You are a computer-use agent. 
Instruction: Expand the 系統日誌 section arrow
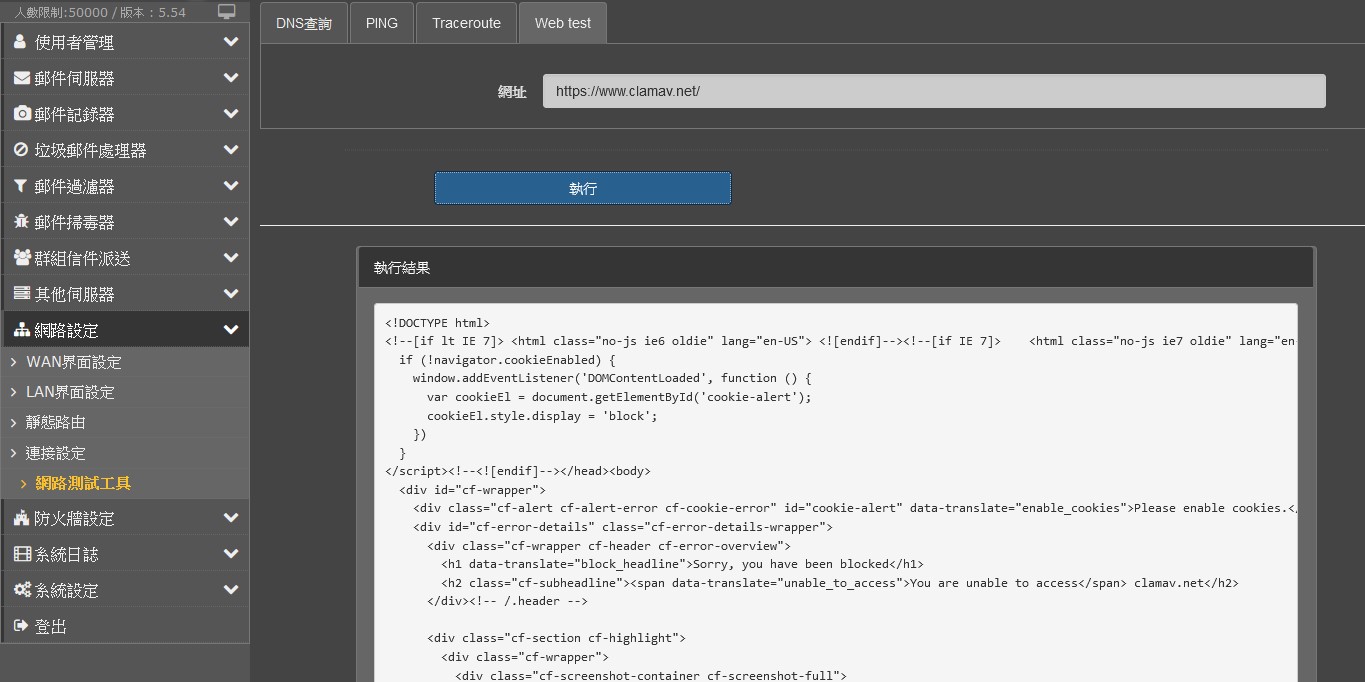point(231,554)
